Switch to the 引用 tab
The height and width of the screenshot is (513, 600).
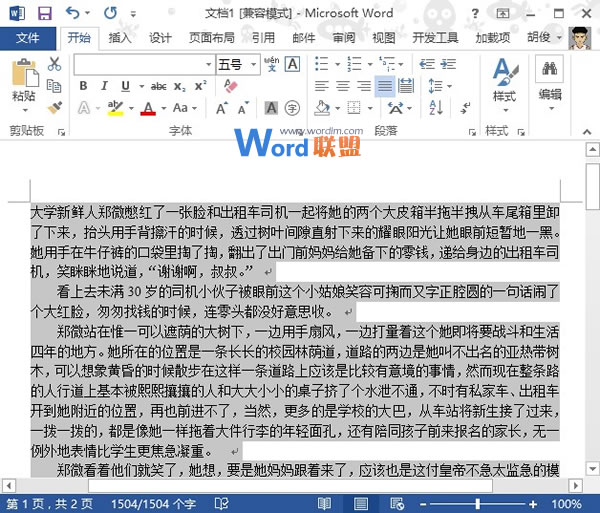point(264,38)
